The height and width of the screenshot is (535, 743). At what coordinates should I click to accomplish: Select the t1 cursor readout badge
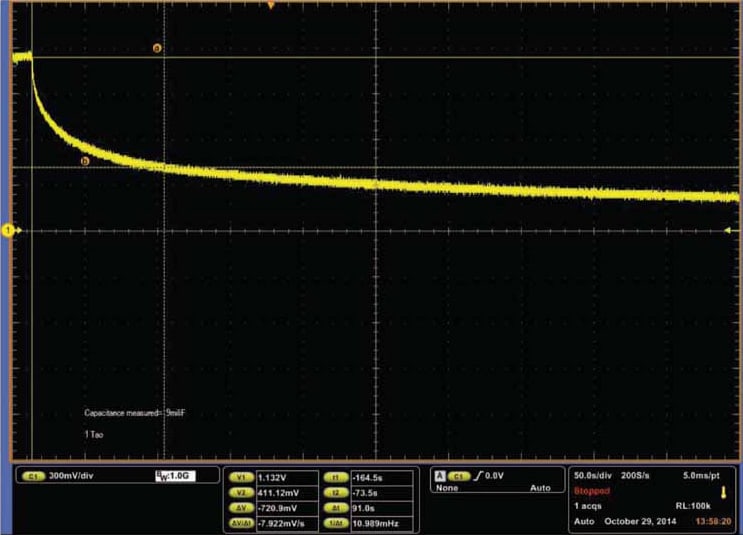pos(336,478)
